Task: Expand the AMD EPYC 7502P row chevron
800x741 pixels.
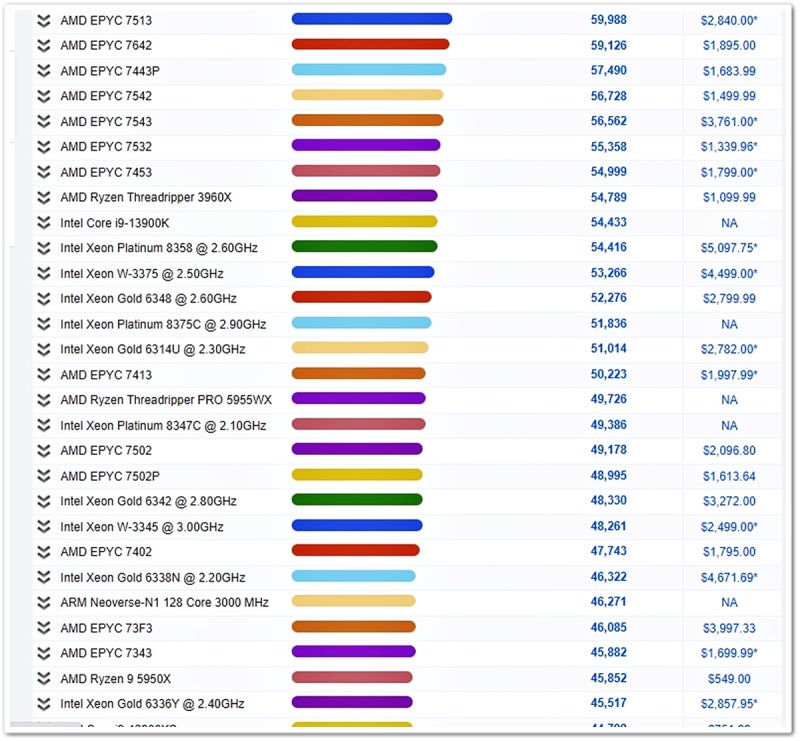Action: point(44,476)
